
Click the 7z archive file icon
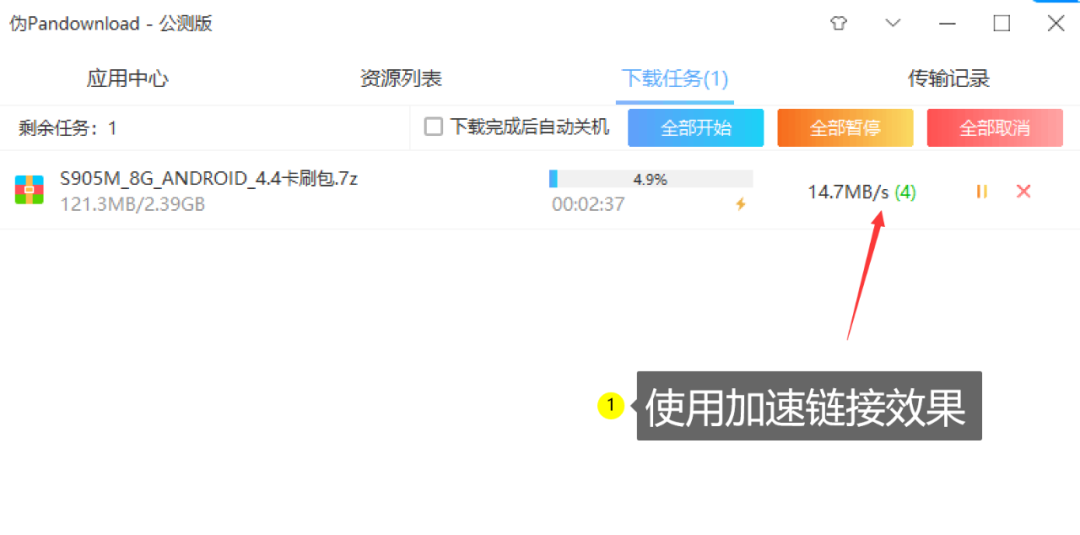[29, 189]
